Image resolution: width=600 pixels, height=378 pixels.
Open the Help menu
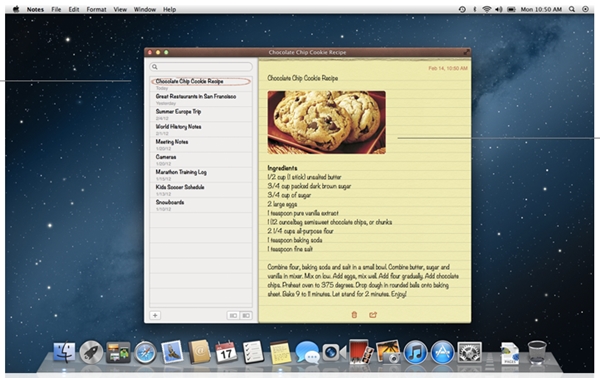click(x=170, y=9)
